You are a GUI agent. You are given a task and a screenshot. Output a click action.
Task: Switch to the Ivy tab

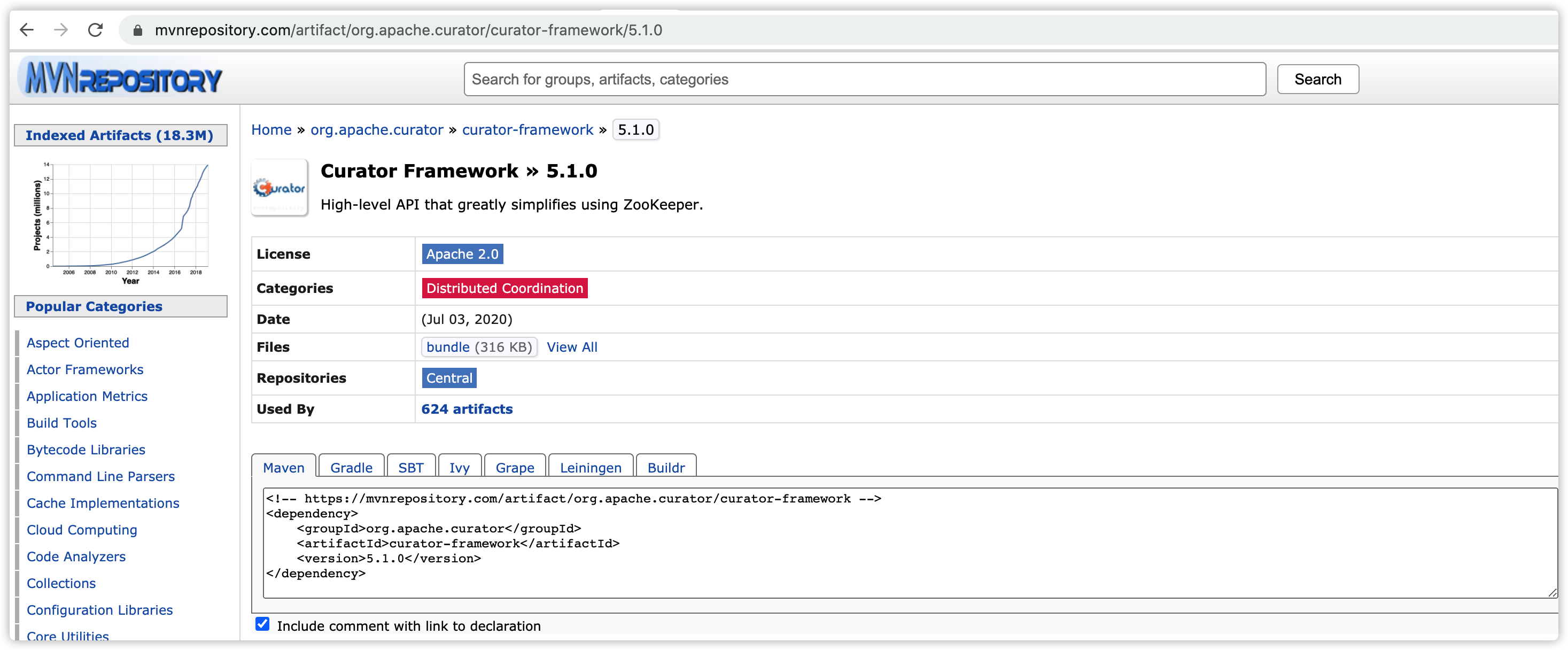pyautogui.click(x=460, y=467)
